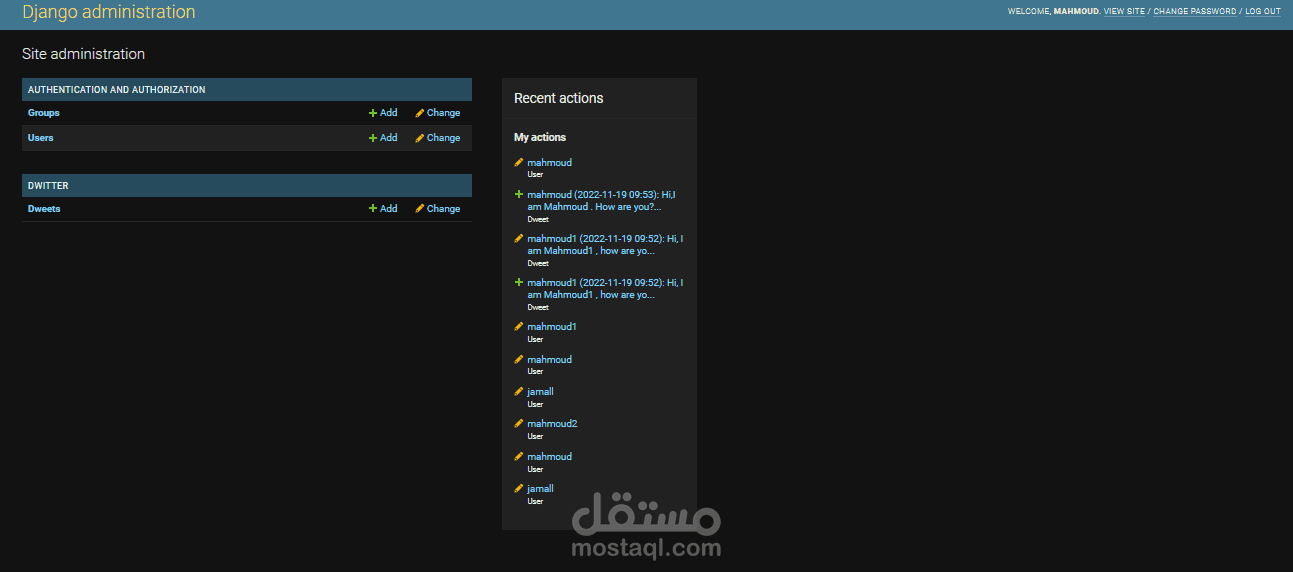
Task: Click the pencil icon in Groups row
Action: (x=420, y=113)
